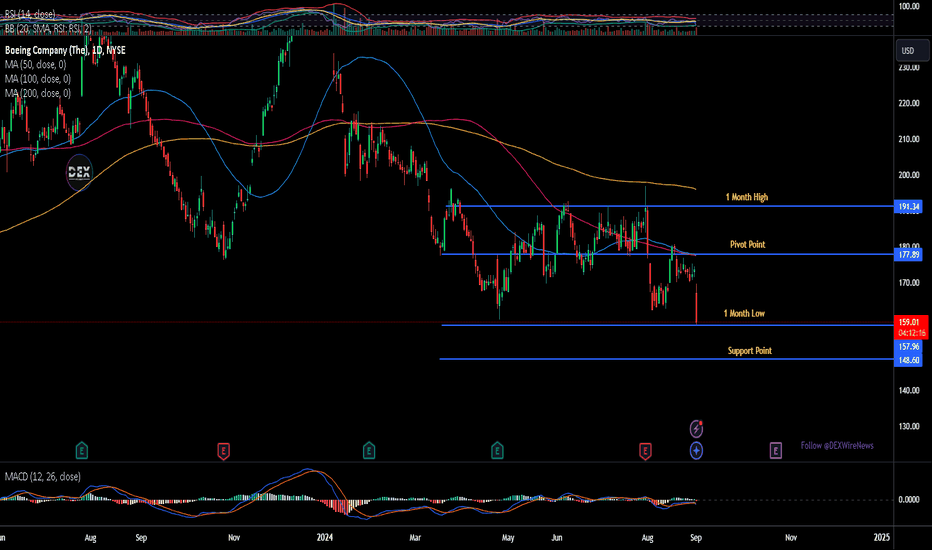The image size is (932, 550).
Task: Select the BB (20, SMA, RSI) indicator legend
Action: click(48, 28)
